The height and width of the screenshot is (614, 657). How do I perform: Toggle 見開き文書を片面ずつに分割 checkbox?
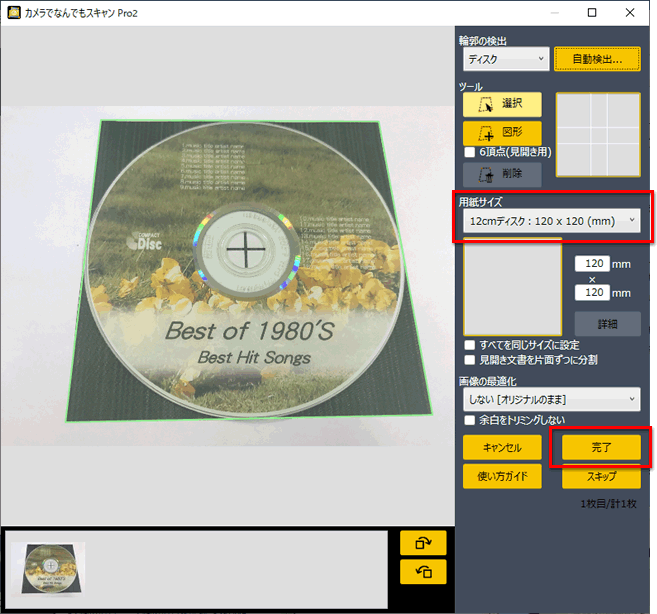470,360
